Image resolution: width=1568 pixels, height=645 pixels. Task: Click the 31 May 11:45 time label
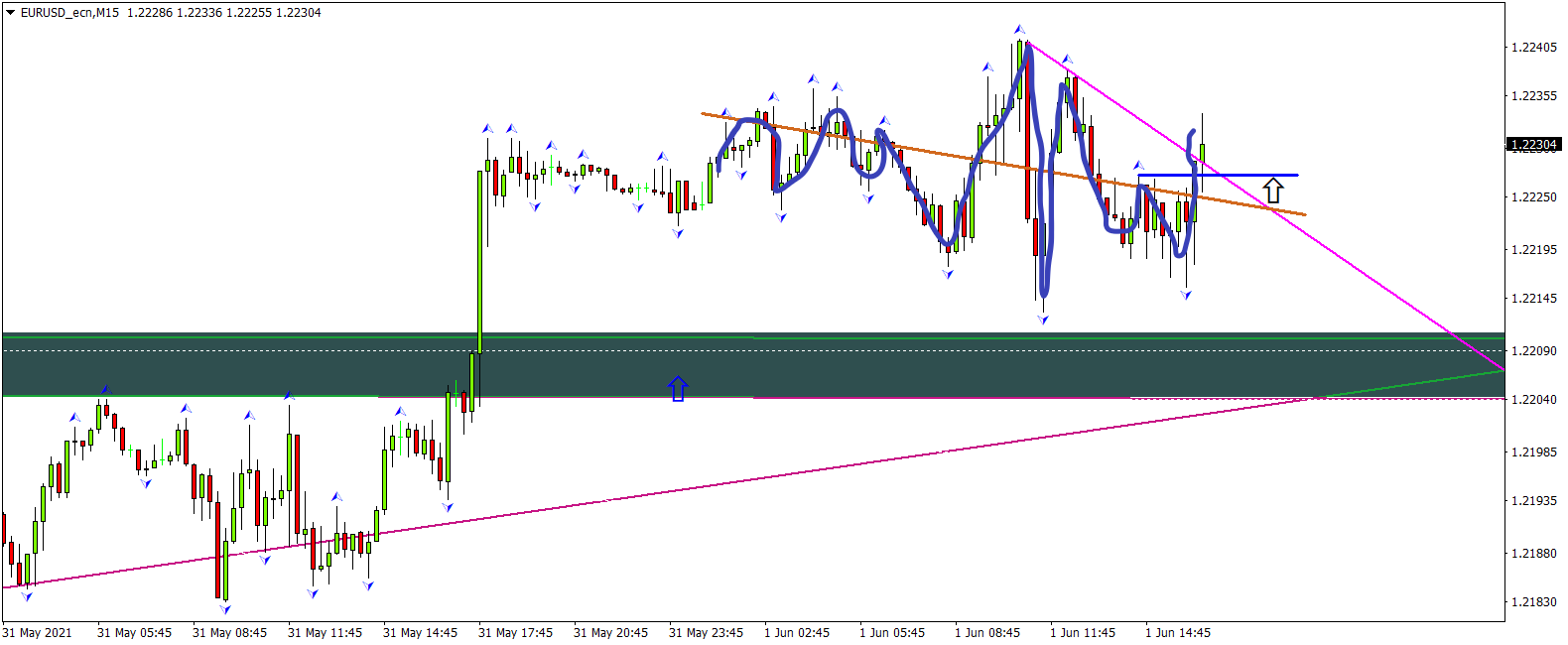point(325,632)
